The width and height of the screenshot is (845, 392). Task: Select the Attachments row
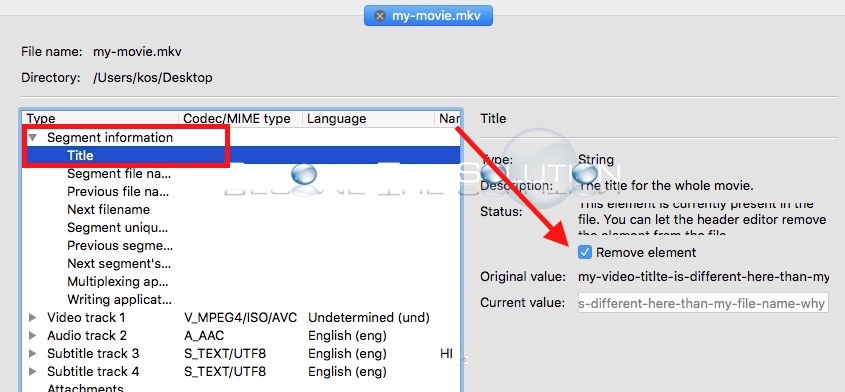(241, 387)
